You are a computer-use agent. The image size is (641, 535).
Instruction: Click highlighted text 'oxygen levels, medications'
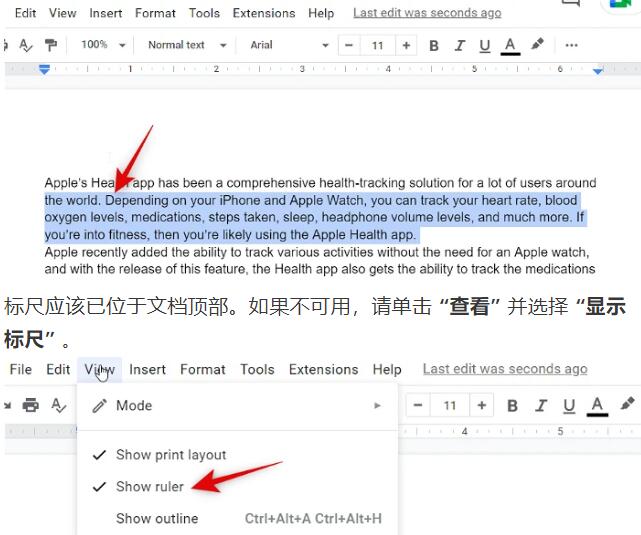point(123,217)
